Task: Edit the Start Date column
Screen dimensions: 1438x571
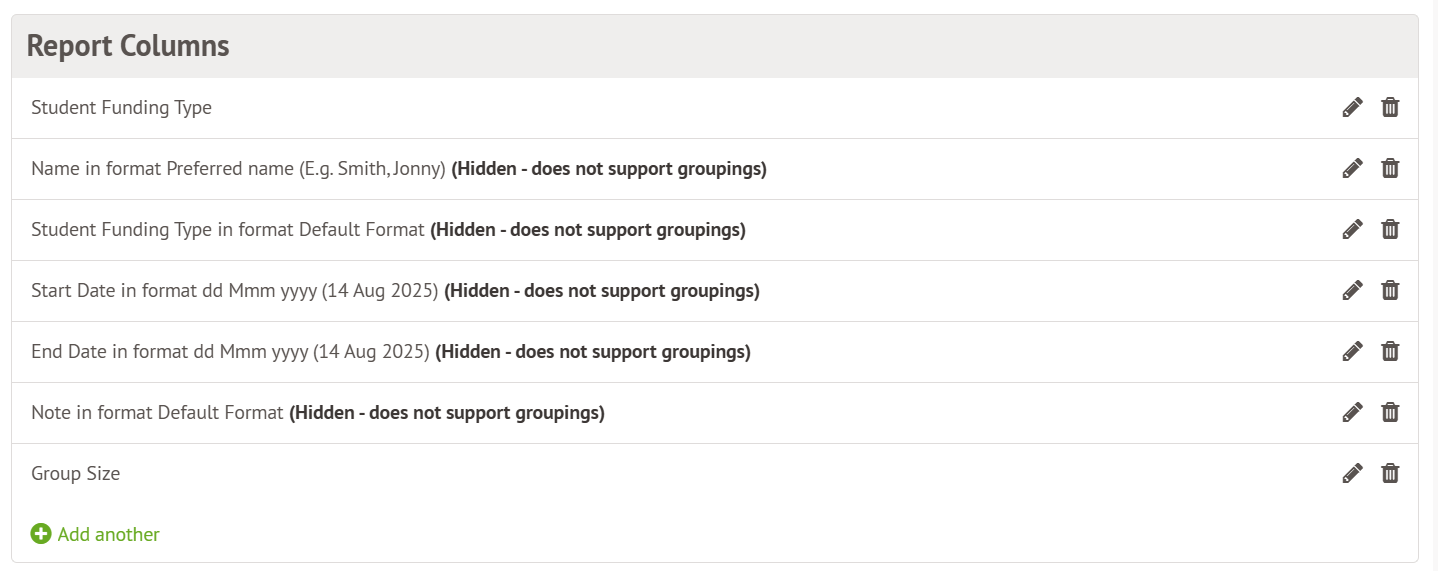Action: click(1352, 291)
